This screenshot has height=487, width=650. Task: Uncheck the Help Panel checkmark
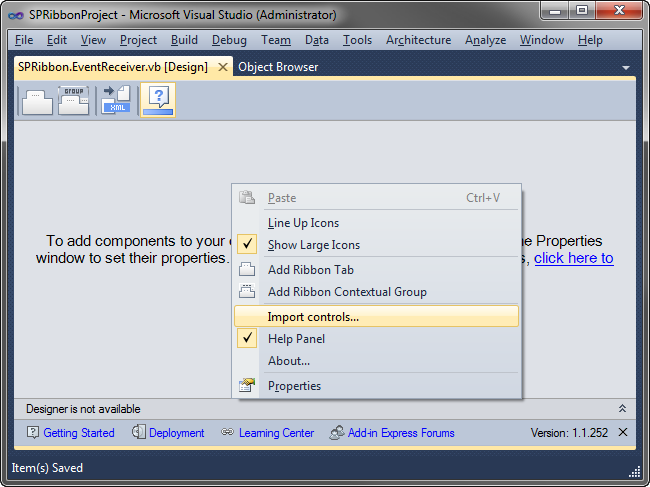pyautogui.click(x=247, y=338)
